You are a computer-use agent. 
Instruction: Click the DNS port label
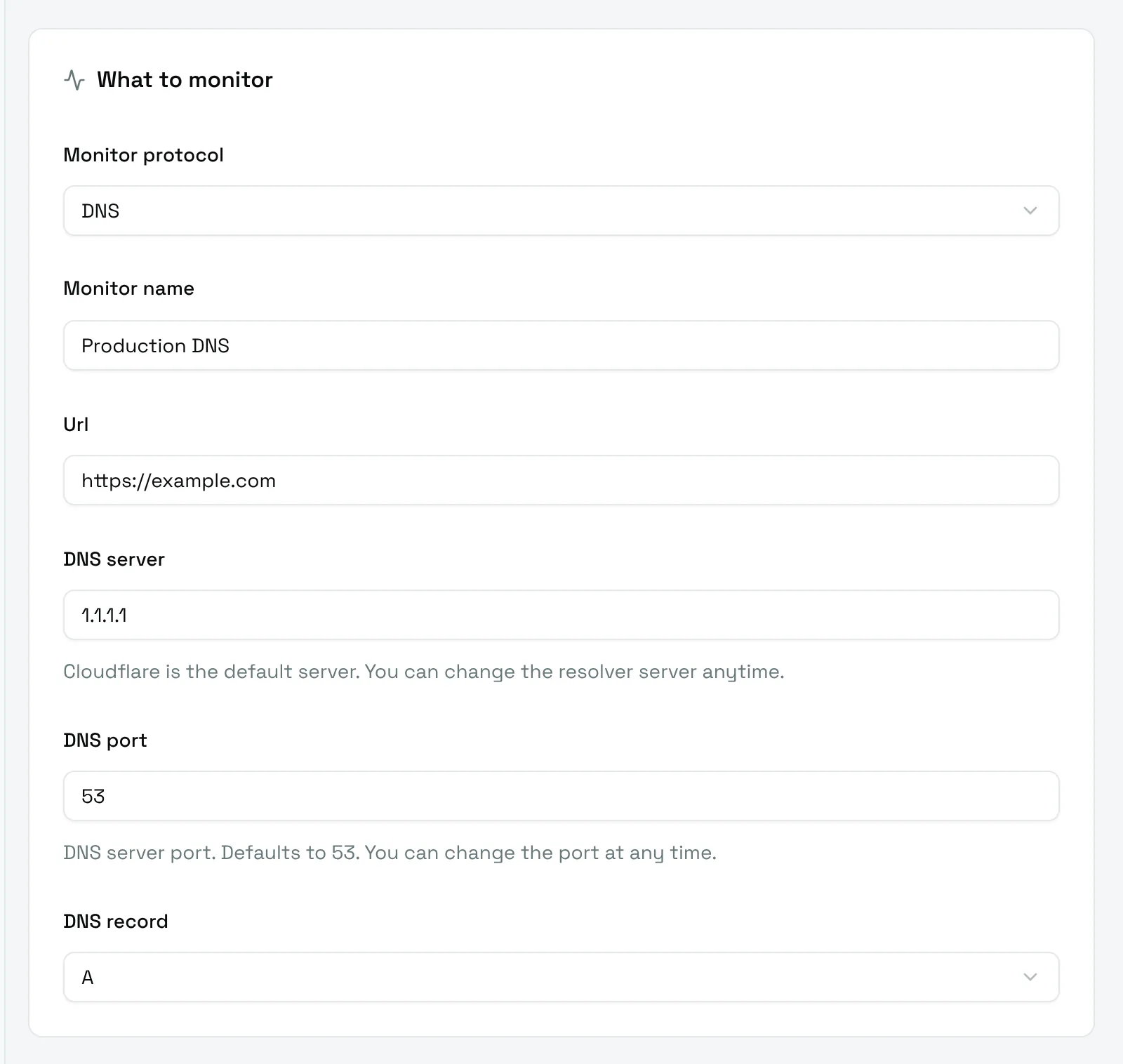[105, 740]
